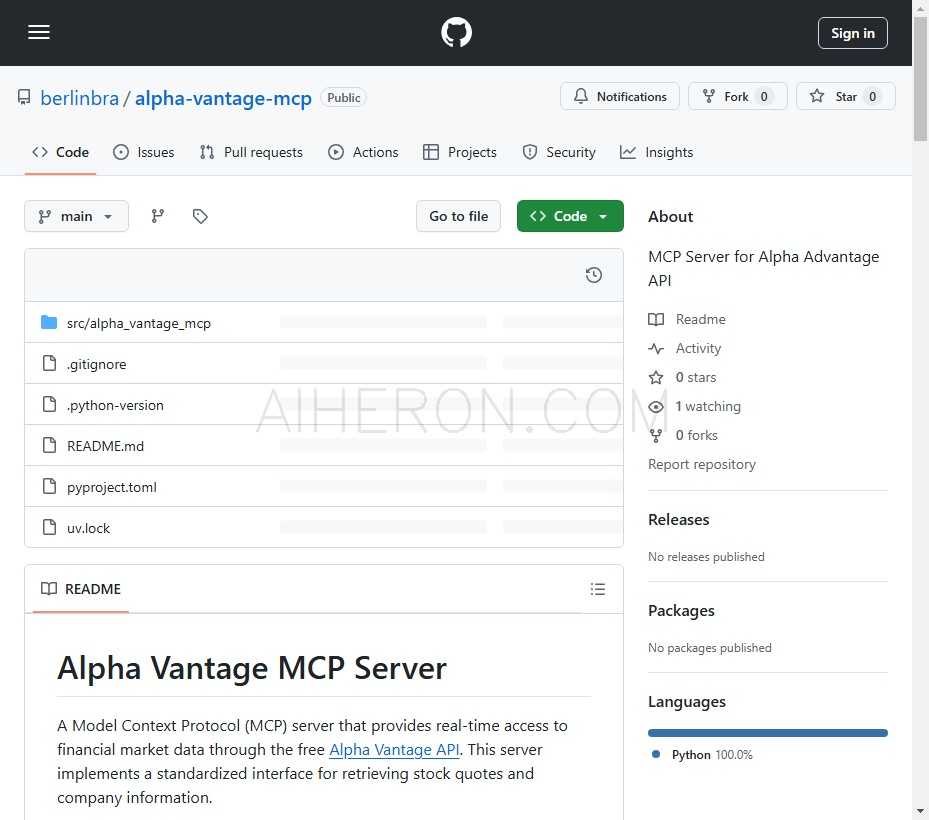The image size is (929, 820).
Task: Follow the Alpha Vantage API link
Action: point(393,749)
